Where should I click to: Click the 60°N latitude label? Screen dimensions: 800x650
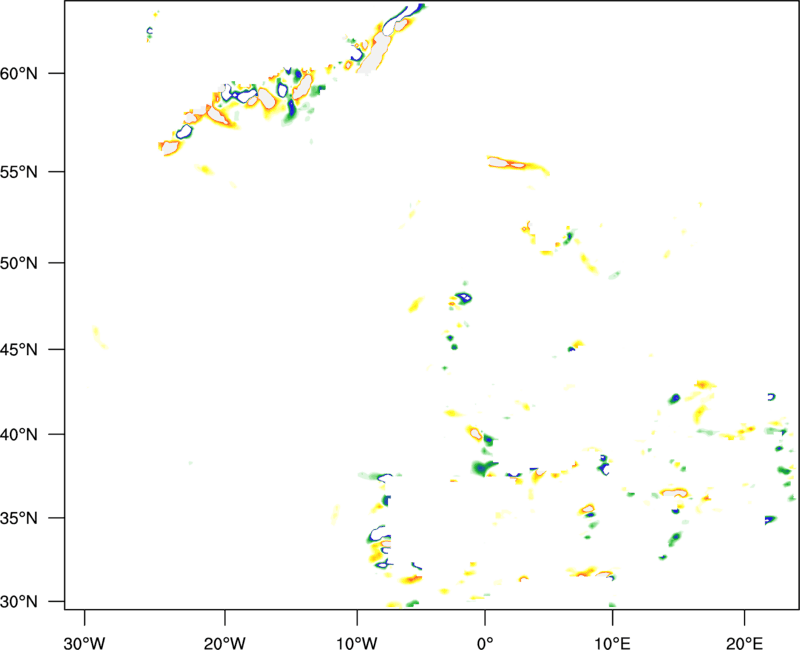19,73
